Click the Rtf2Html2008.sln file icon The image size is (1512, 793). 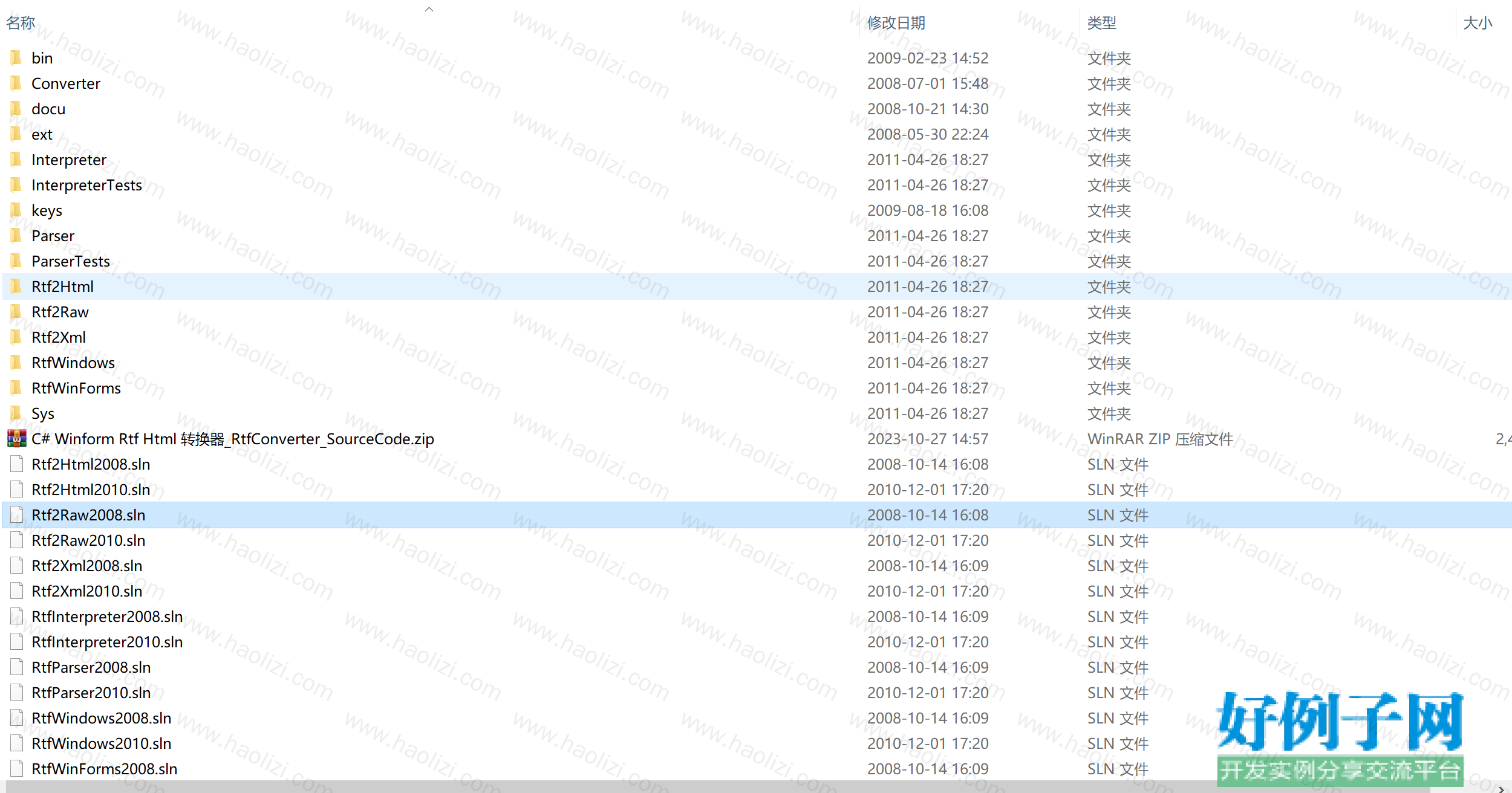point(17,464)
